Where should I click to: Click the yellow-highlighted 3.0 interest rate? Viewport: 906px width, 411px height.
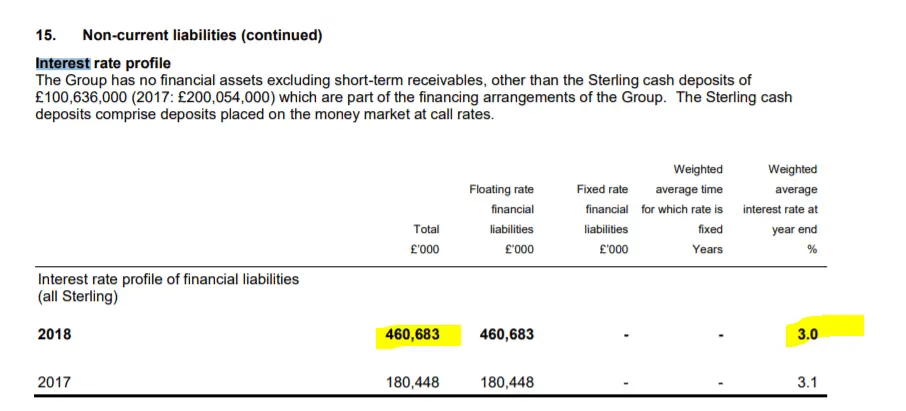coord(807,334)
